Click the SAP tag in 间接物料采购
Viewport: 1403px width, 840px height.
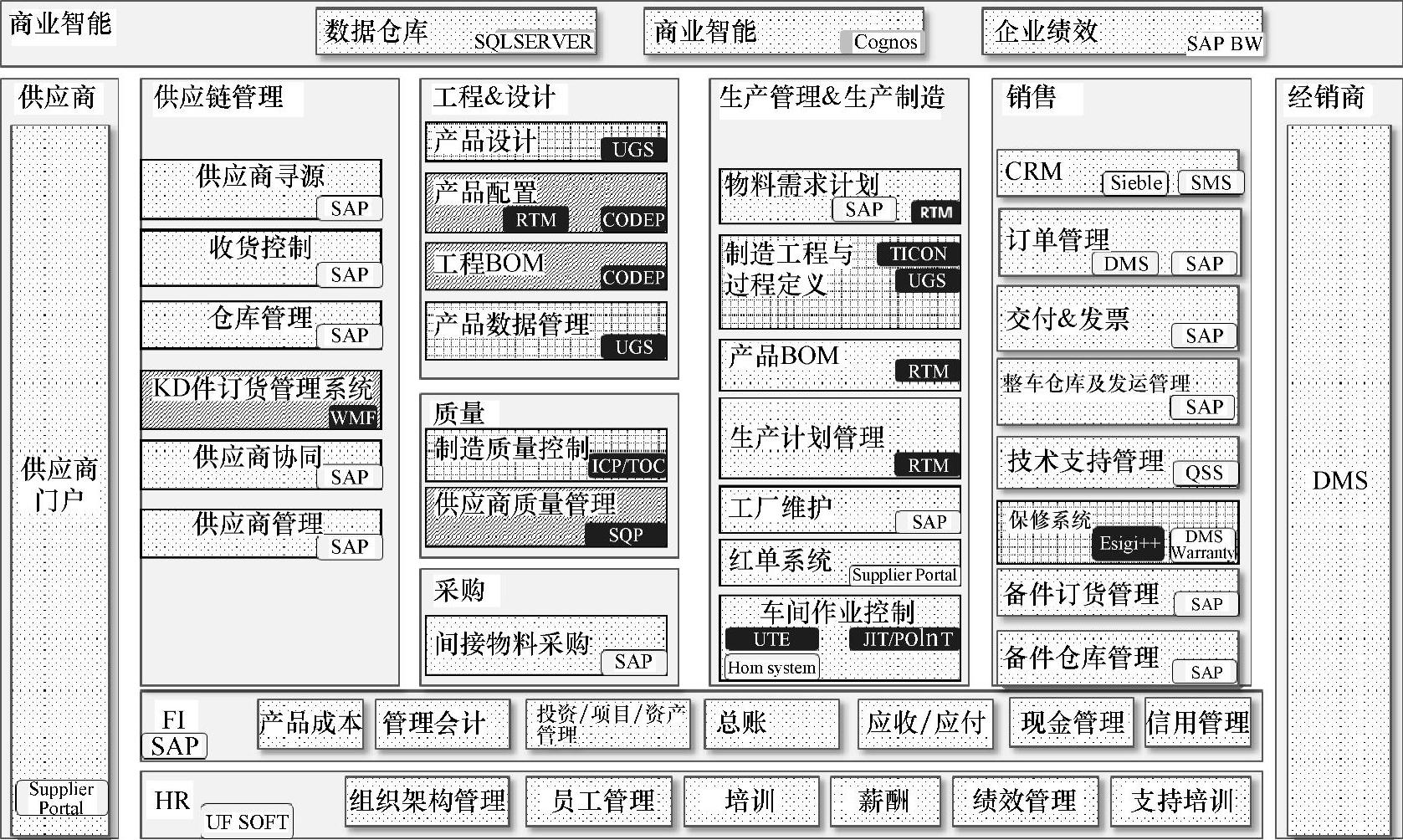633,661
